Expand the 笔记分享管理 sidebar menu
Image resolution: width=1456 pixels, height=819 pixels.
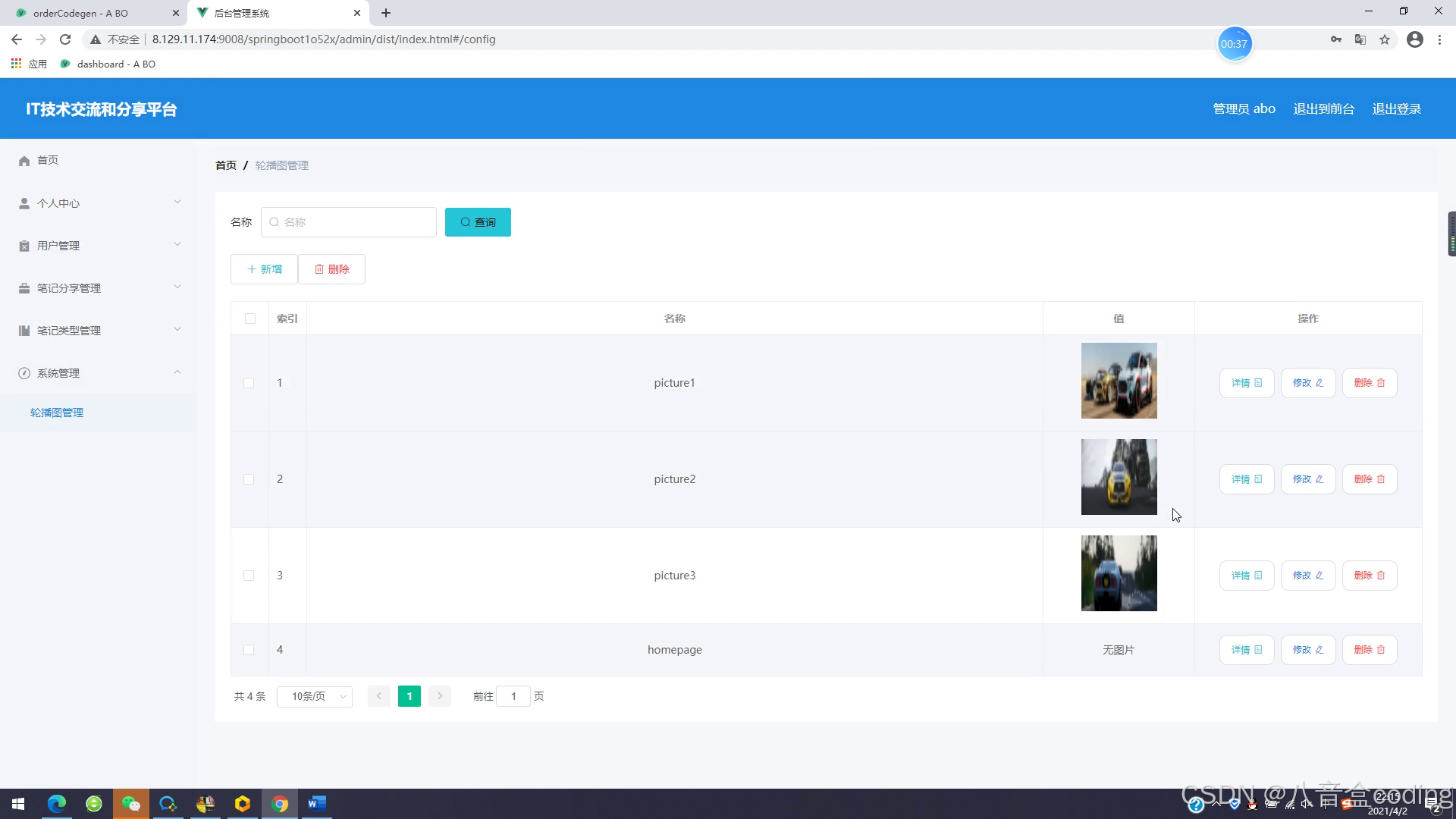click(99, 288)
